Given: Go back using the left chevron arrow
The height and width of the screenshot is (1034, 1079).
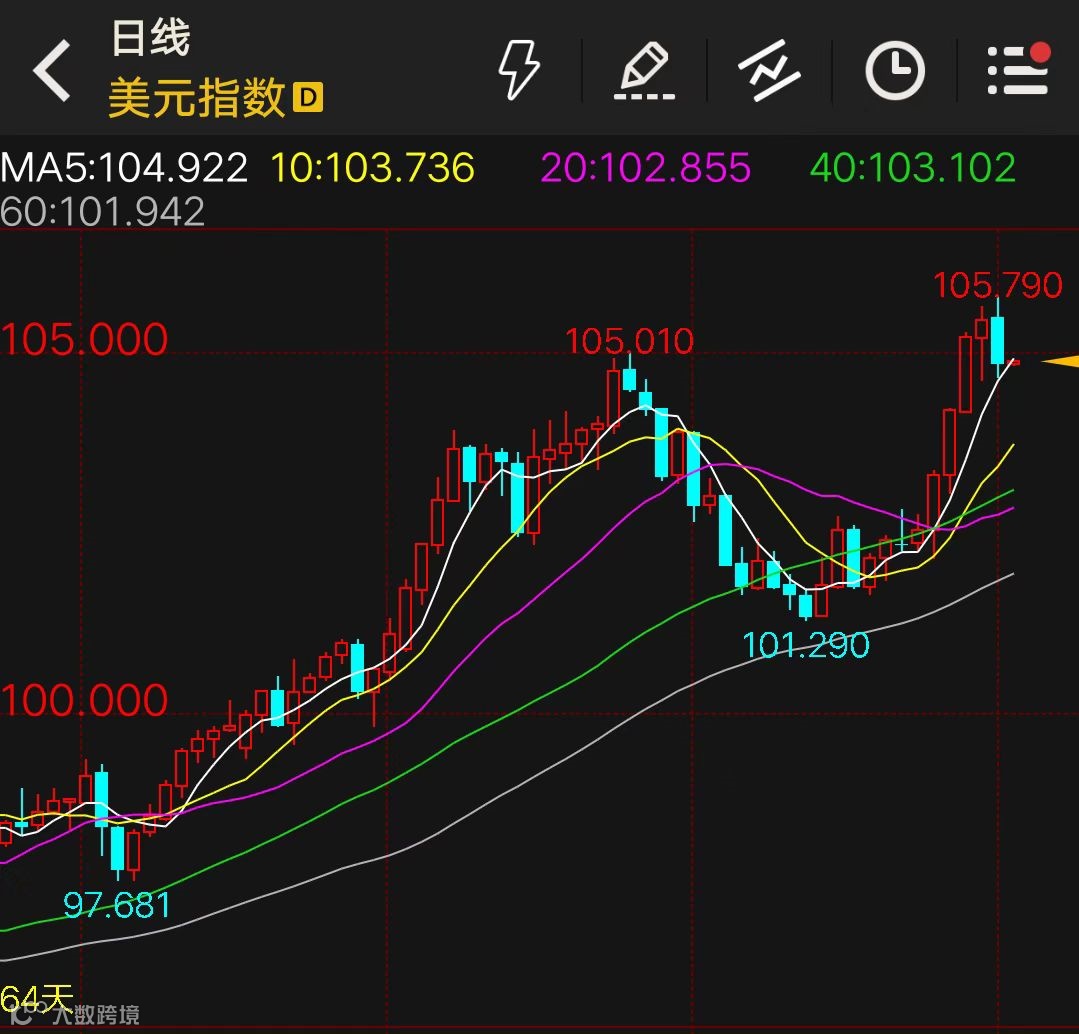Looking at the screenshot, I should (52, 70).
